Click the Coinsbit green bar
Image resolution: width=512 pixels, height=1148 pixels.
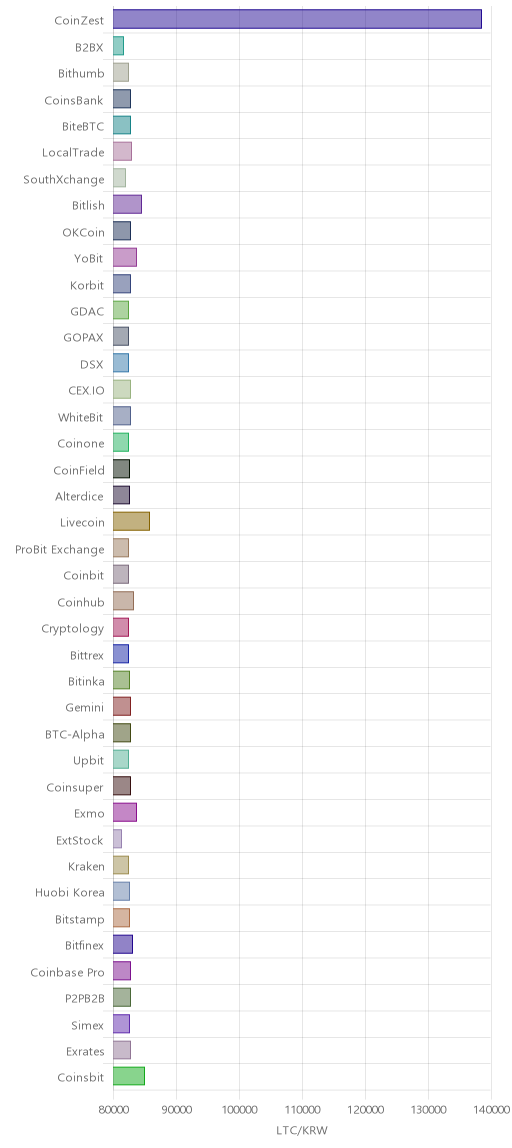pos(129,1076)
